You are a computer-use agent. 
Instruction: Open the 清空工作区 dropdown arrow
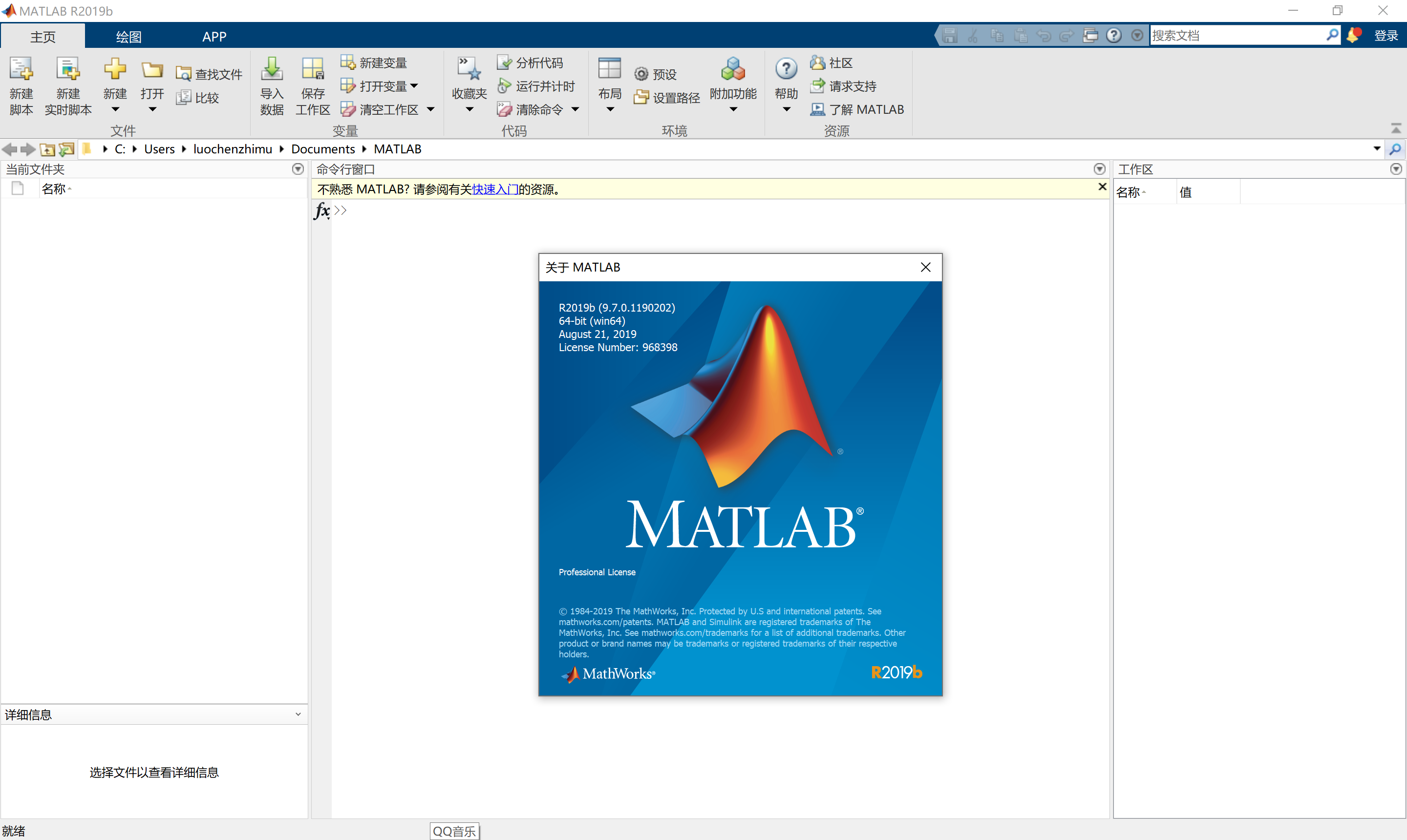431,109
